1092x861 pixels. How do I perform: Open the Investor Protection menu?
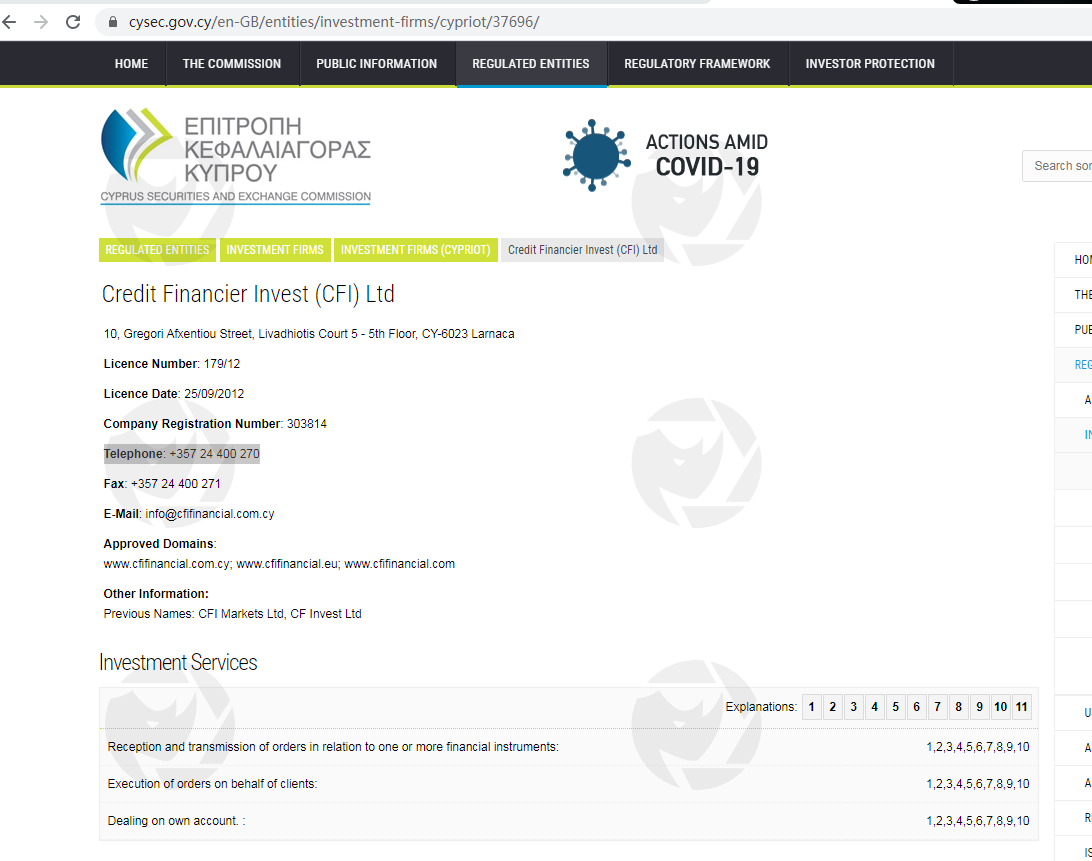click(870, 64)
